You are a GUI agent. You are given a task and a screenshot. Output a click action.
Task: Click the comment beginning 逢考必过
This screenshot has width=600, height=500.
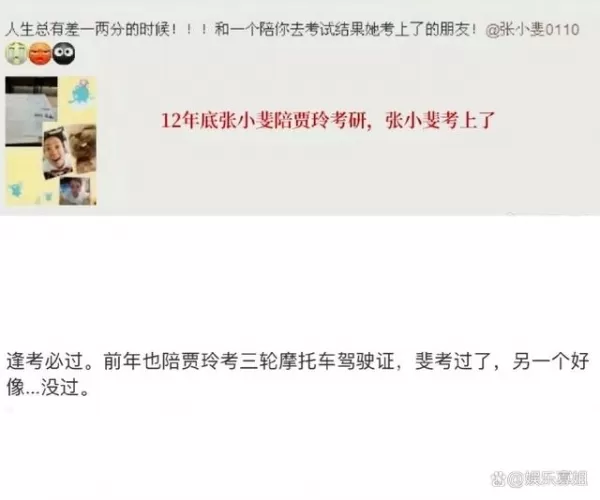pyautogui.click(x=297, y=374)
